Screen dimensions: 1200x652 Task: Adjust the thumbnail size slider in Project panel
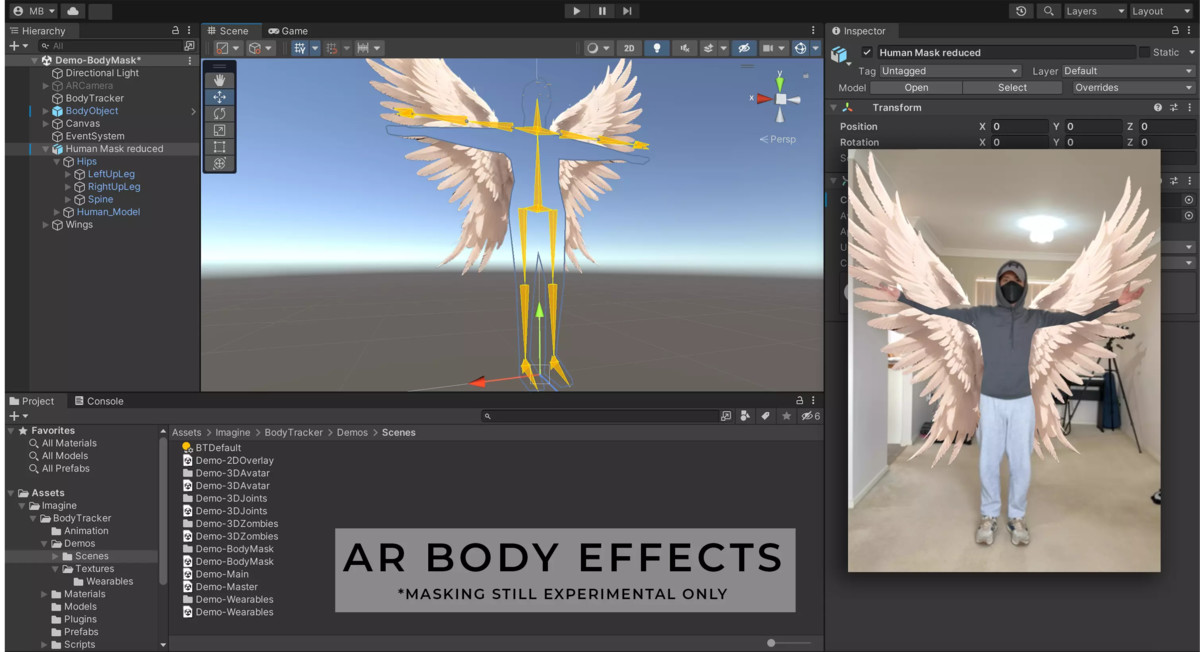coord(770,645)
